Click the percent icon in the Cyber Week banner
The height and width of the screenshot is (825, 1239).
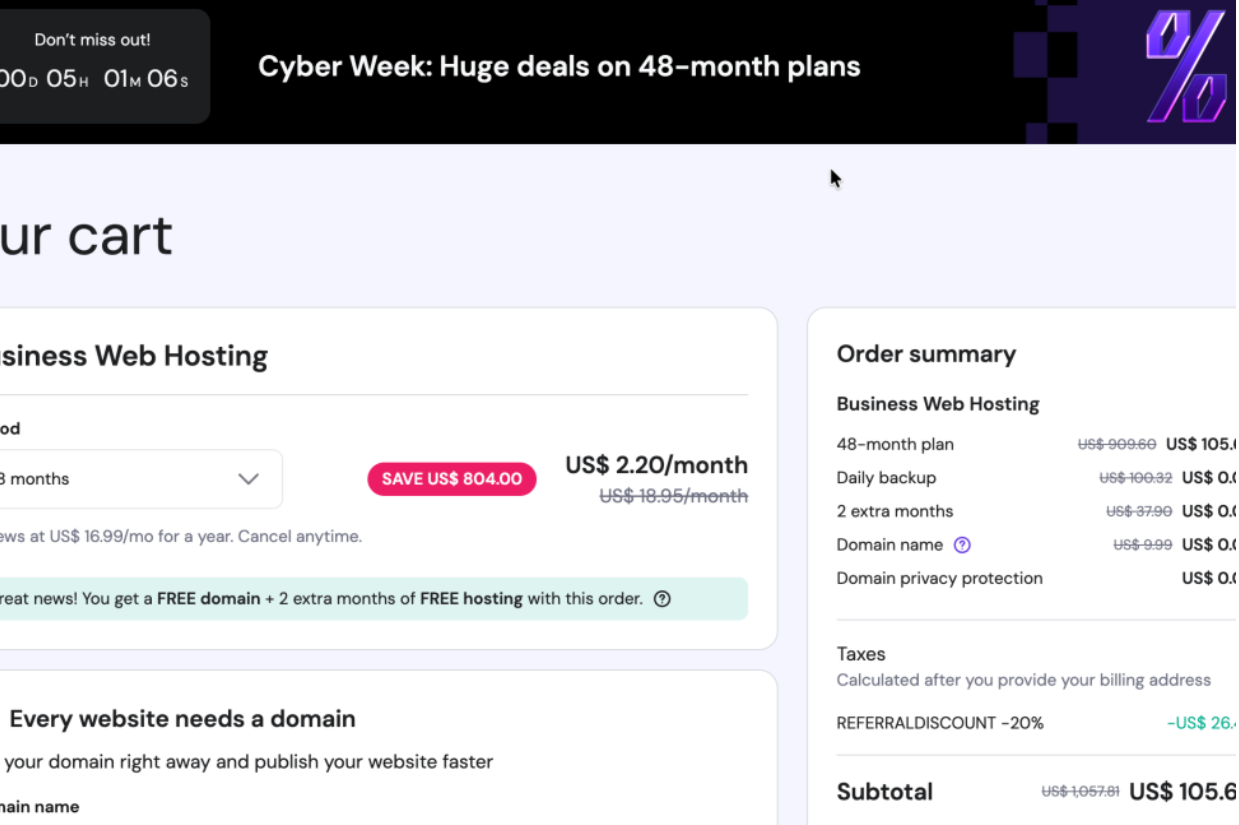tap(1186, 67)
